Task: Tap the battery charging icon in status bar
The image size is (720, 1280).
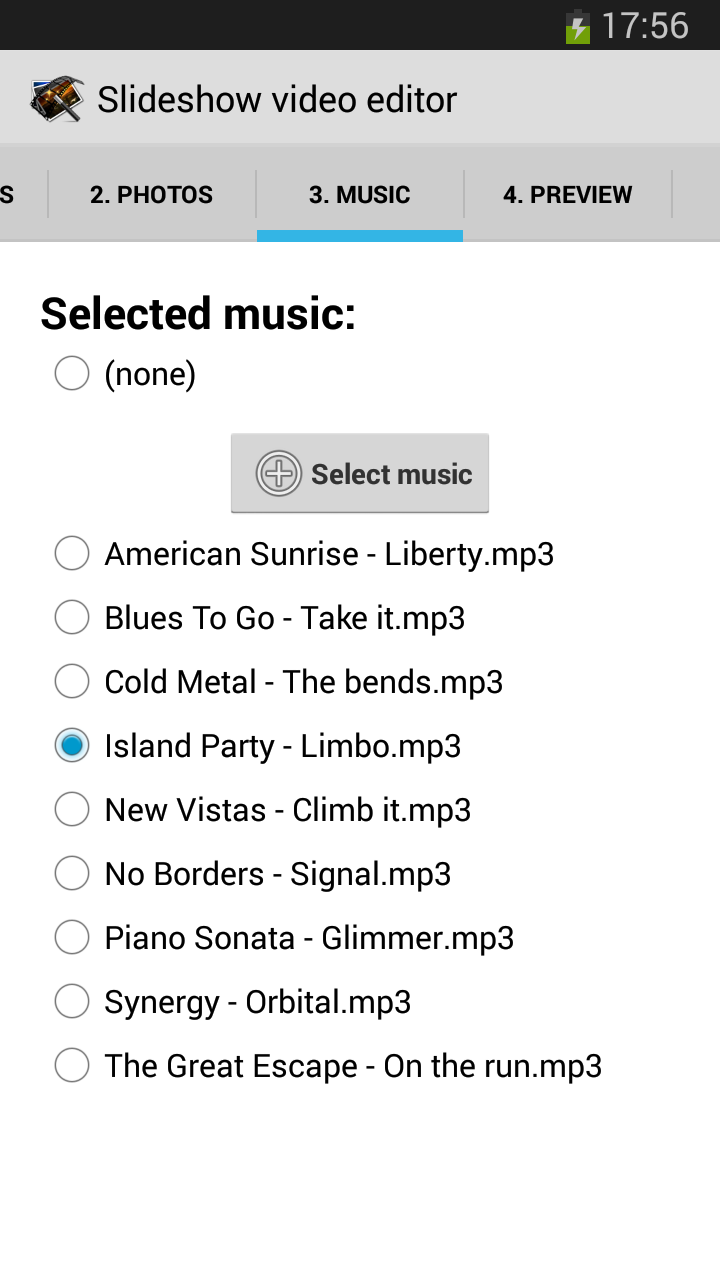Action: pyautogui.click(x=577, y=26)
